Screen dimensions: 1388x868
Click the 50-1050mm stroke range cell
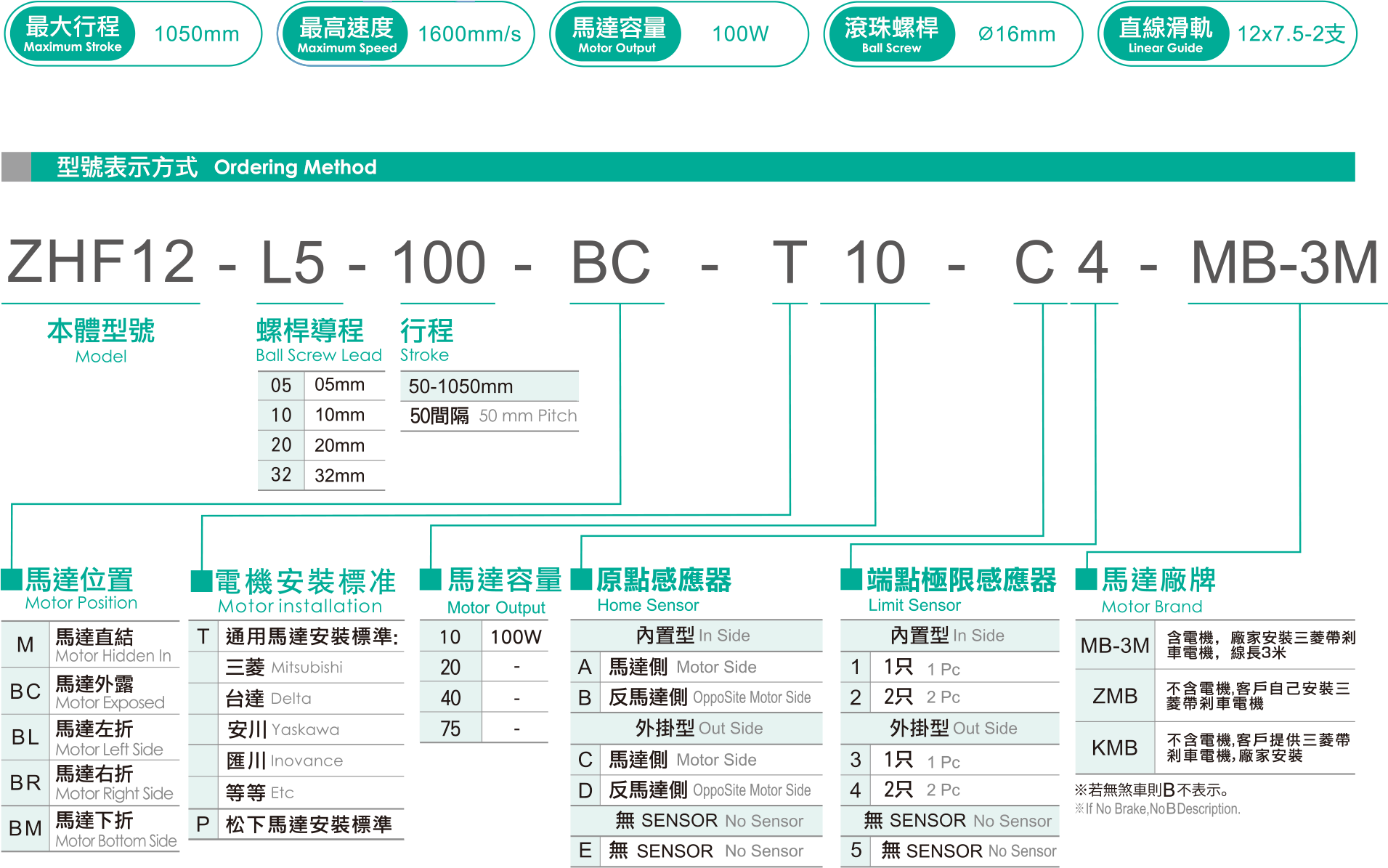[489, 386]
